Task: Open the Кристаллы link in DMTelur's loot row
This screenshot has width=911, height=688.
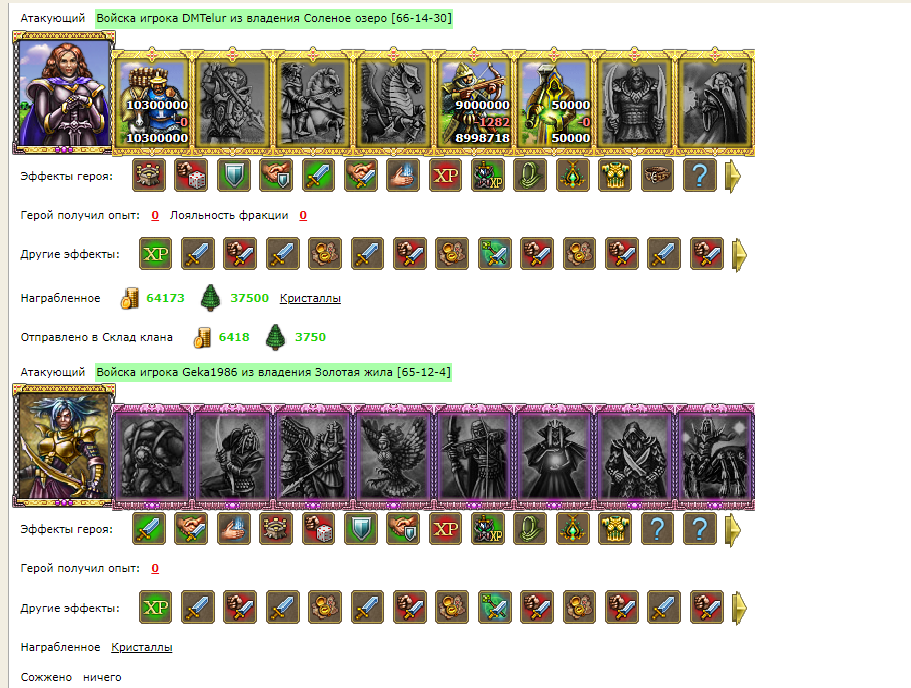Action: 310,298
